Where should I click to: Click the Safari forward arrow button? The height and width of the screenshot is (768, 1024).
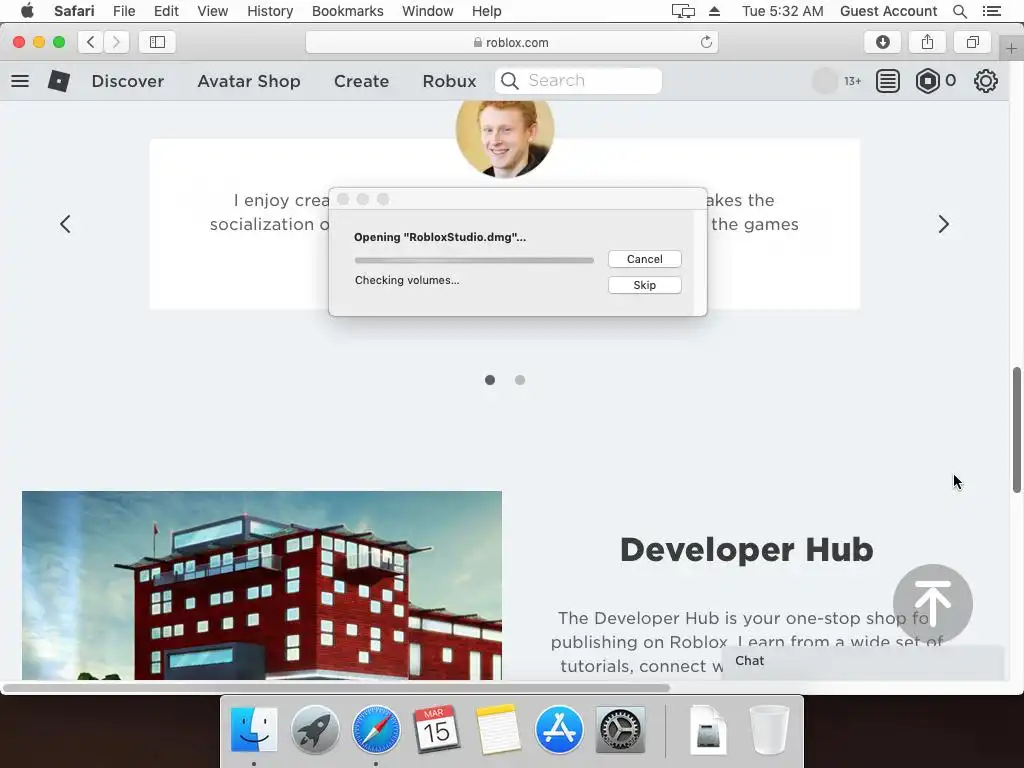(x=116, y=42)
